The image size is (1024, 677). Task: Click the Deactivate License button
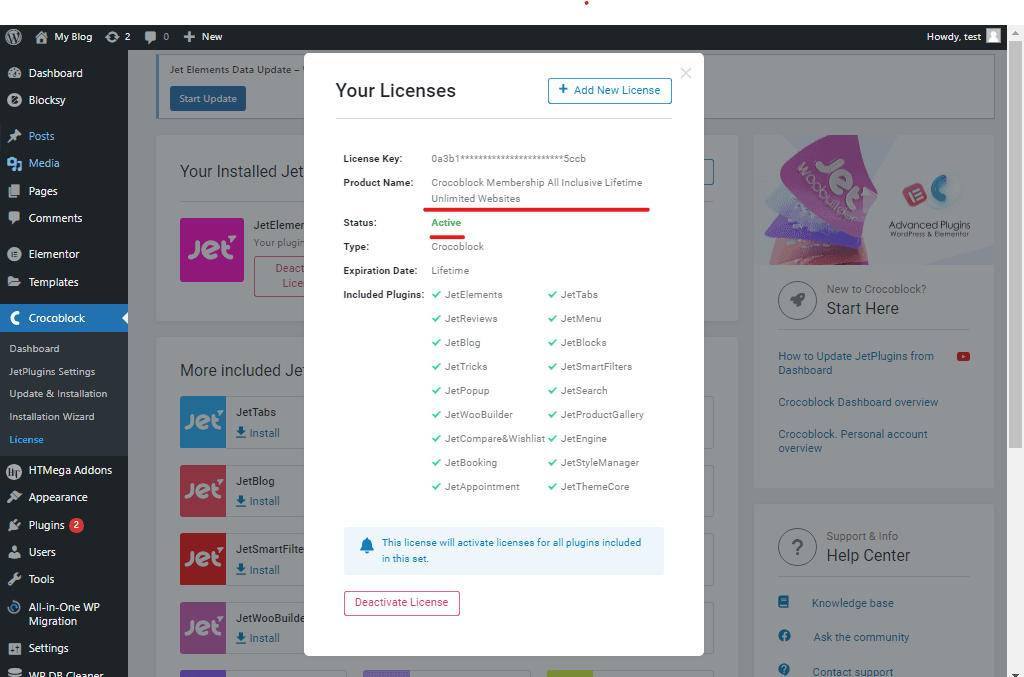click(402, 603)
